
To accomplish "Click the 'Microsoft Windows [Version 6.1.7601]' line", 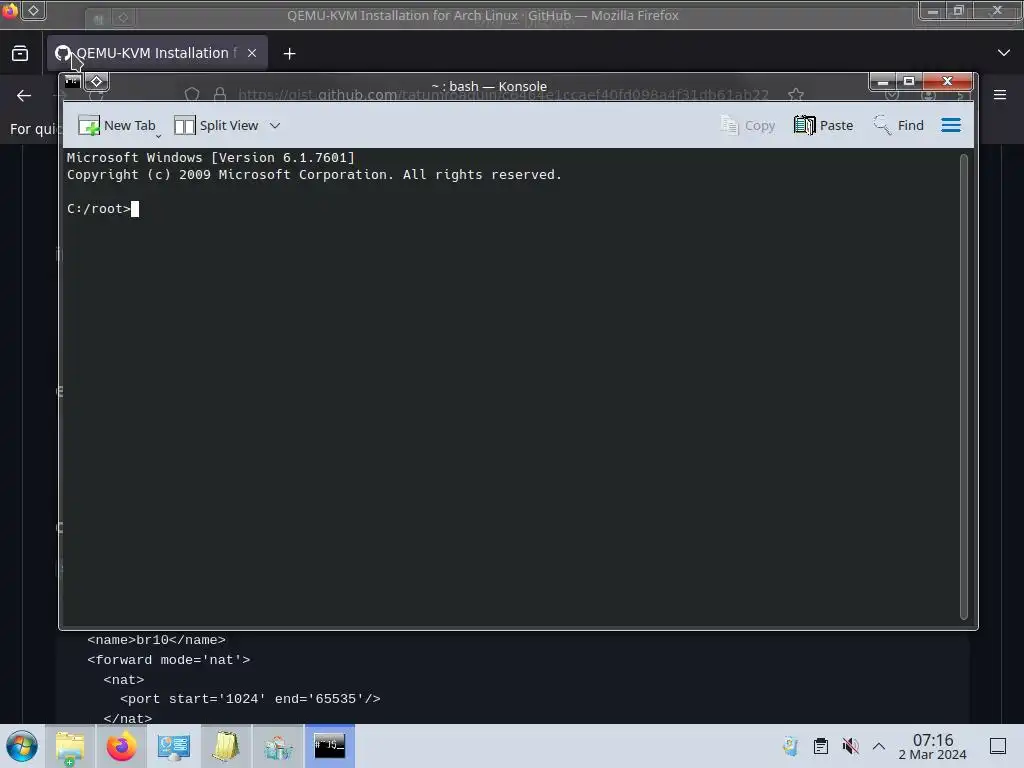I will 210,157.
